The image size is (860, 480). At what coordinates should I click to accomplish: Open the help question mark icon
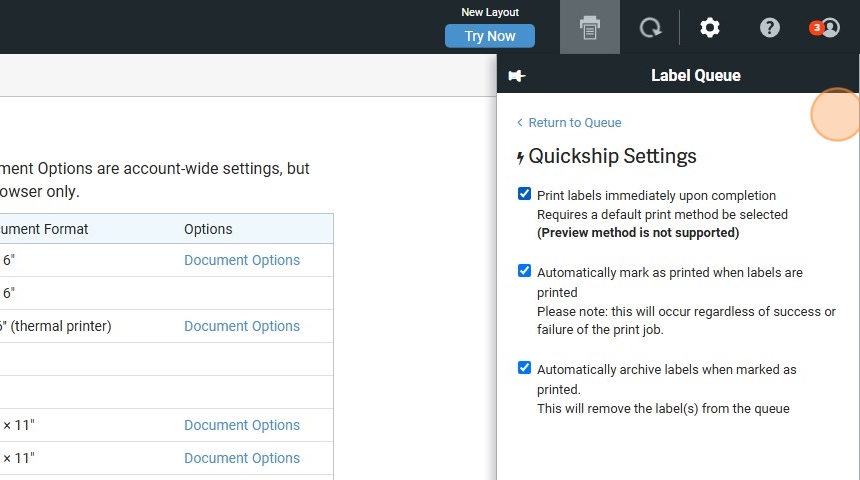[x=769, y=28]
